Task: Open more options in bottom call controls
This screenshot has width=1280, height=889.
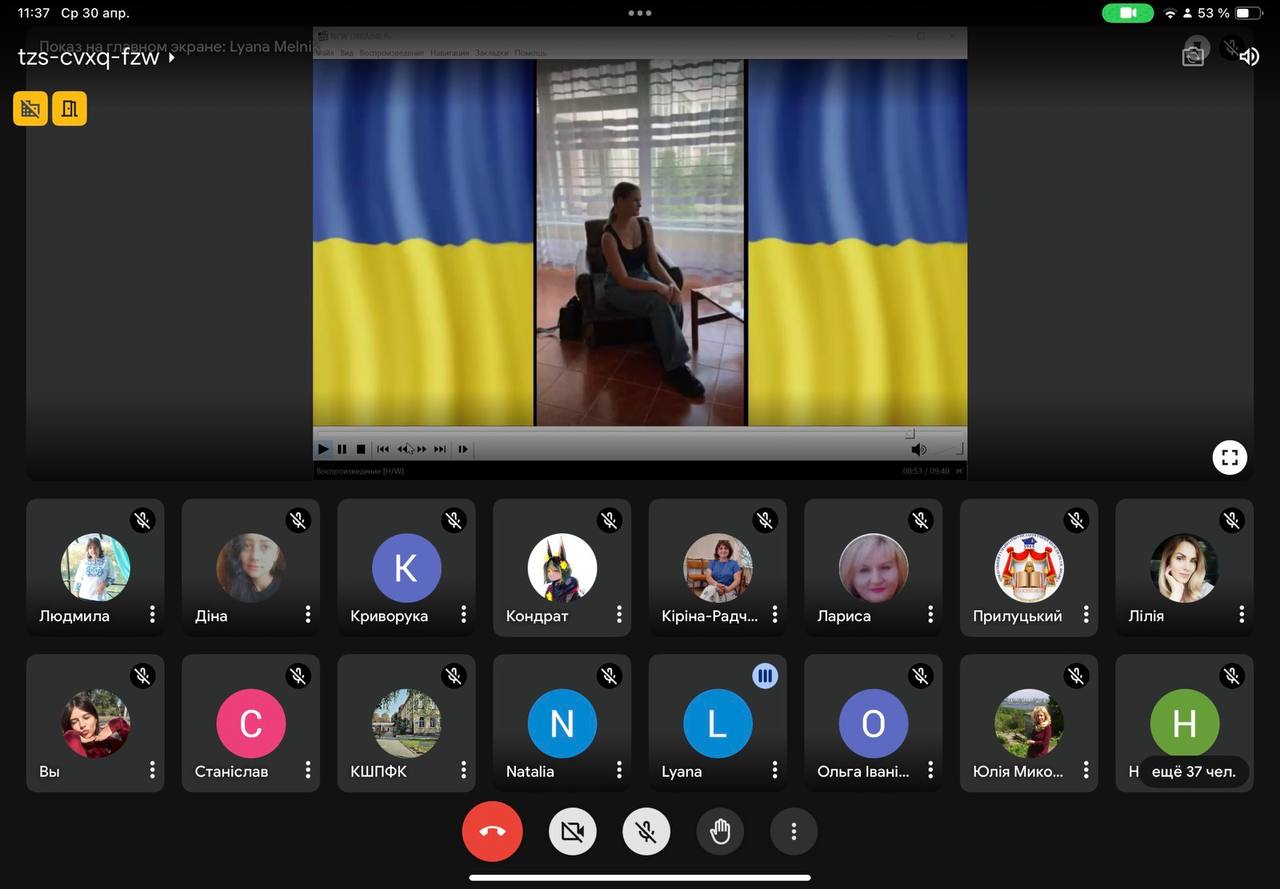Action: (x=793, y=831)
